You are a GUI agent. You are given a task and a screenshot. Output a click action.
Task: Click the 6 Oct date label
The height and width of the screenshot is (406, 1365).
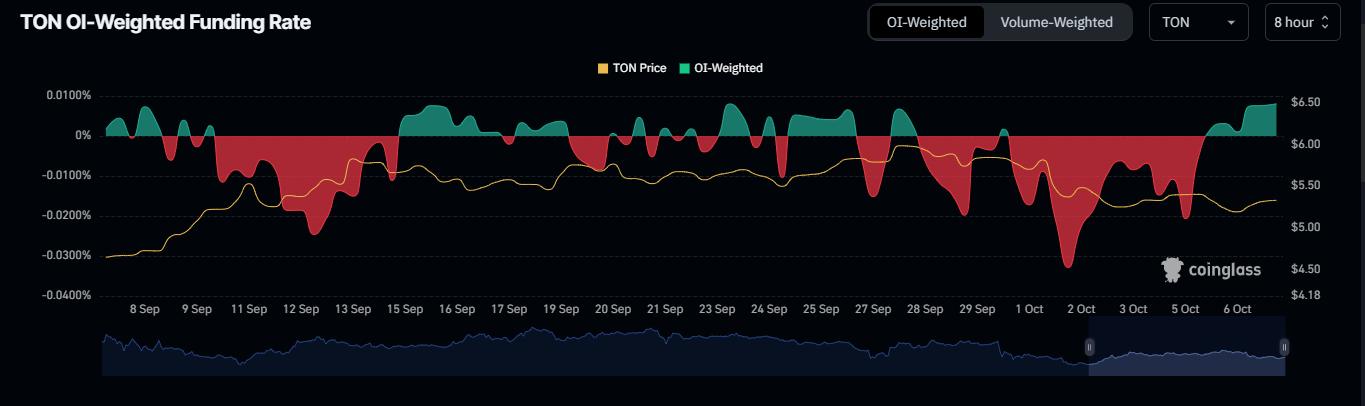tap(1237, 309)
